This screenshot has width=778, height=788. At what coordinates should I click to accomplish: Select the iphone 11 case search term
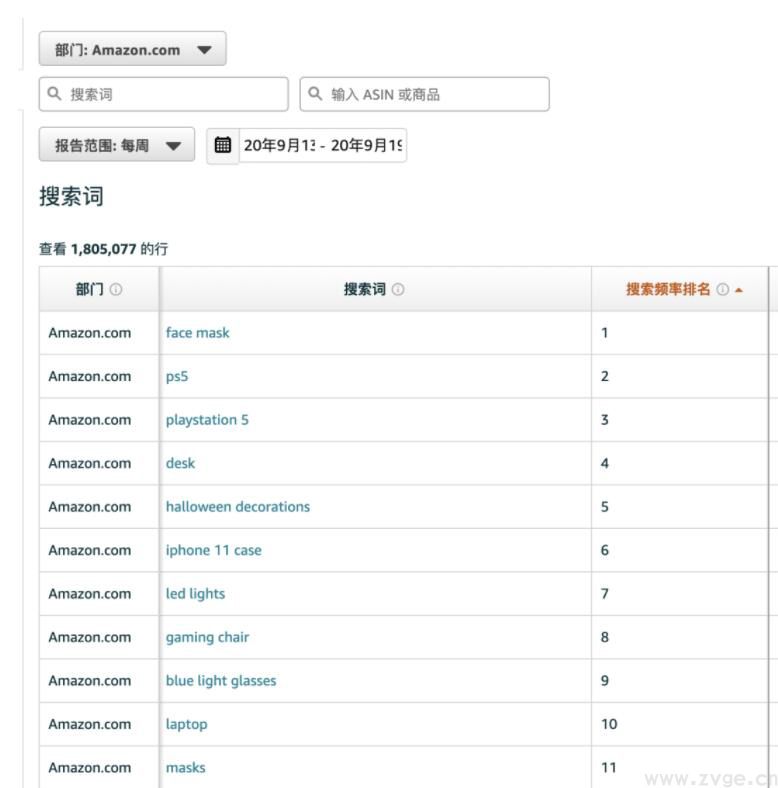point(213,550)
